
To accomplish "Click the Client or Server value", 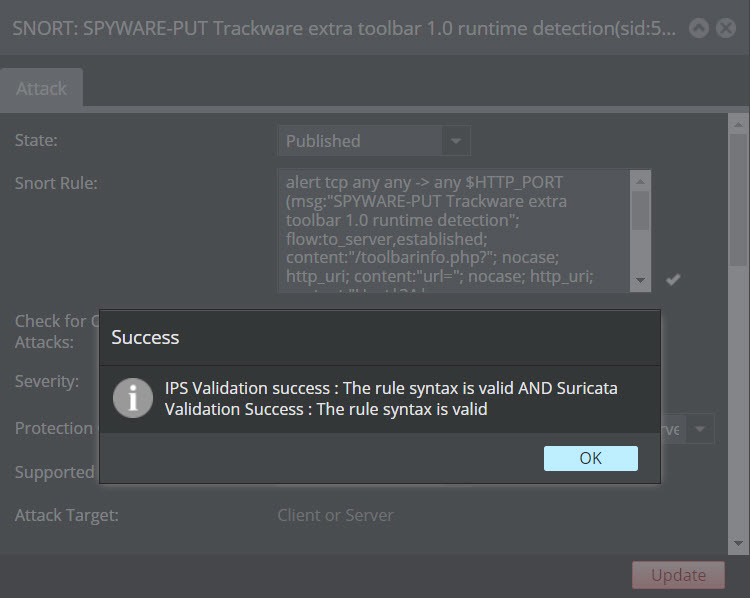I will coord(335,515).
